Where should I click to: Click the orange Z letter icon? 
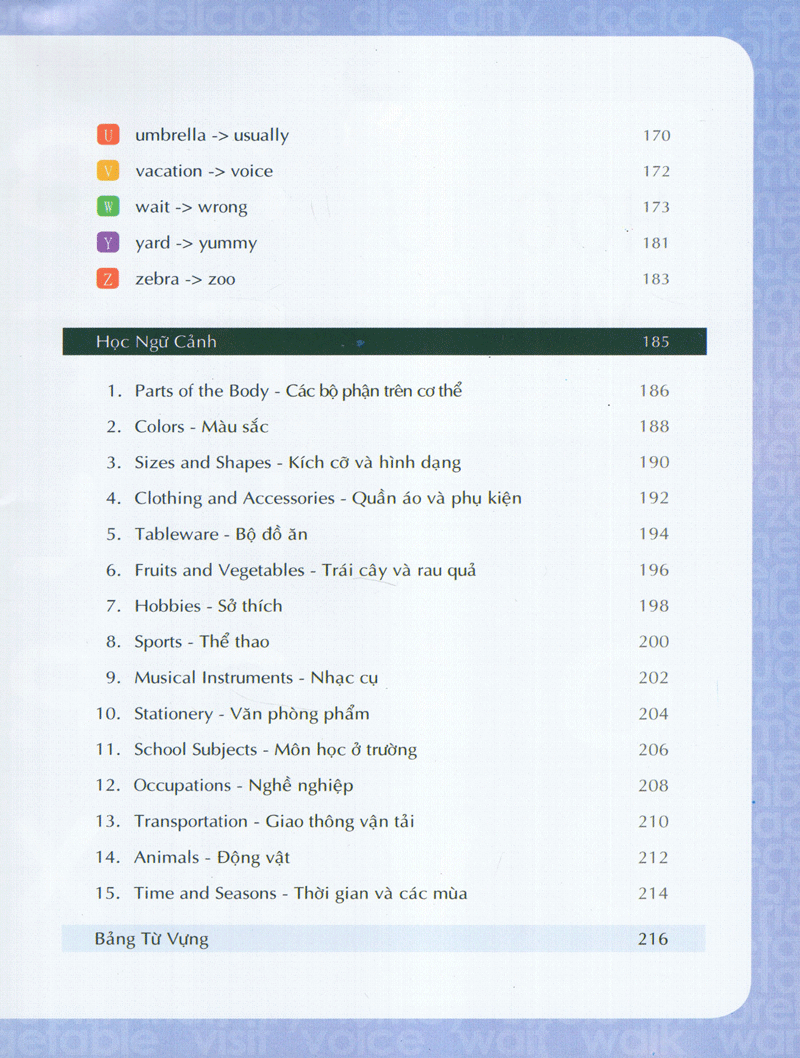click(x=108, y=278)
